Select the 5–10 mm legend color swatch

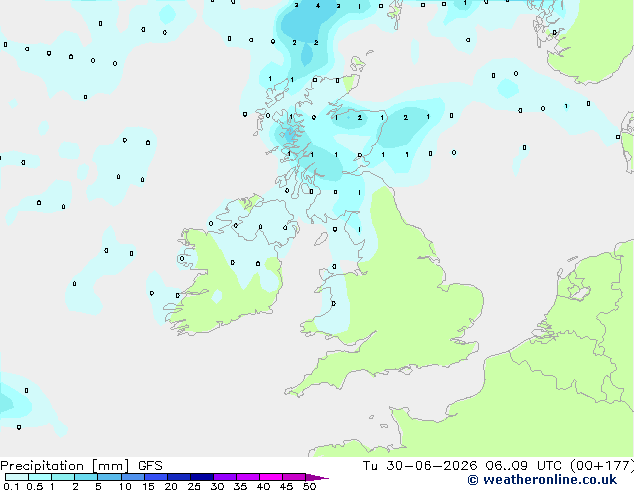109,477
